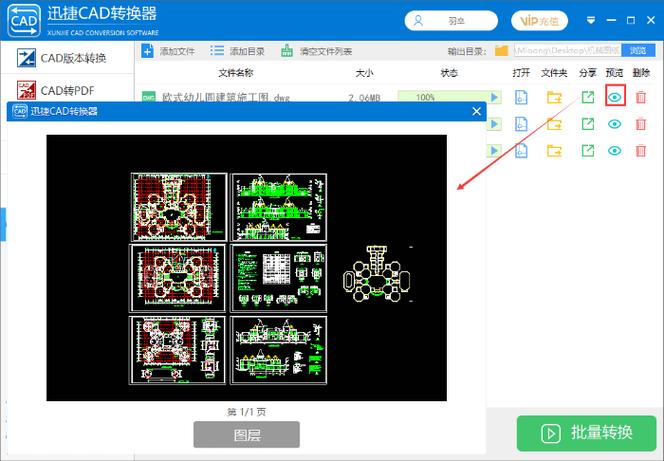The width and height of the screenshot is (664, 461).
Task: Click the 删除 column header
Action: pos(641,73)
